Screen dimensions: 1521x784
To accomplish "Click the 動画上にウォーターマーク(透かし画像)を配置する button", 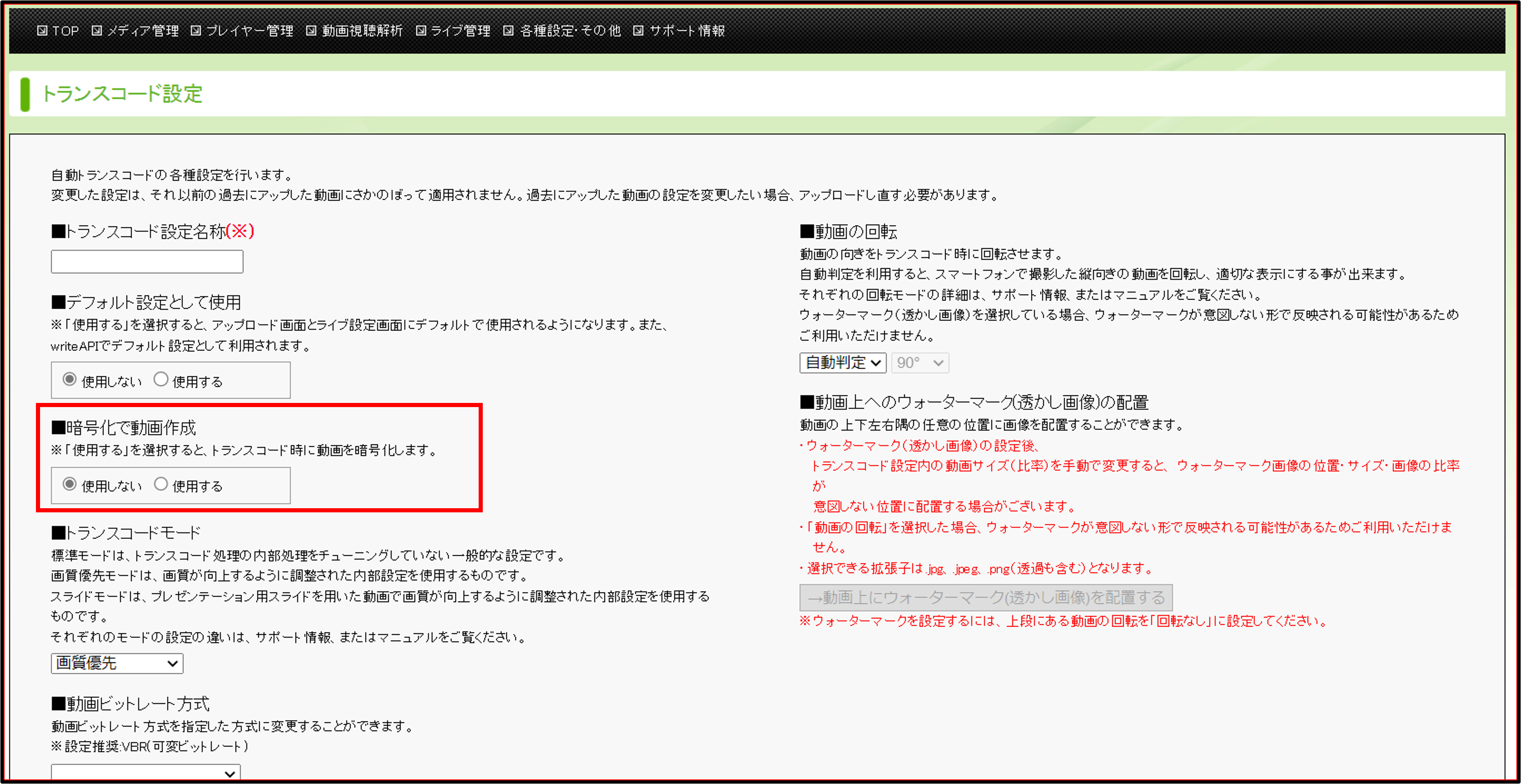I will pyautogui.click(x=986, y=597).
